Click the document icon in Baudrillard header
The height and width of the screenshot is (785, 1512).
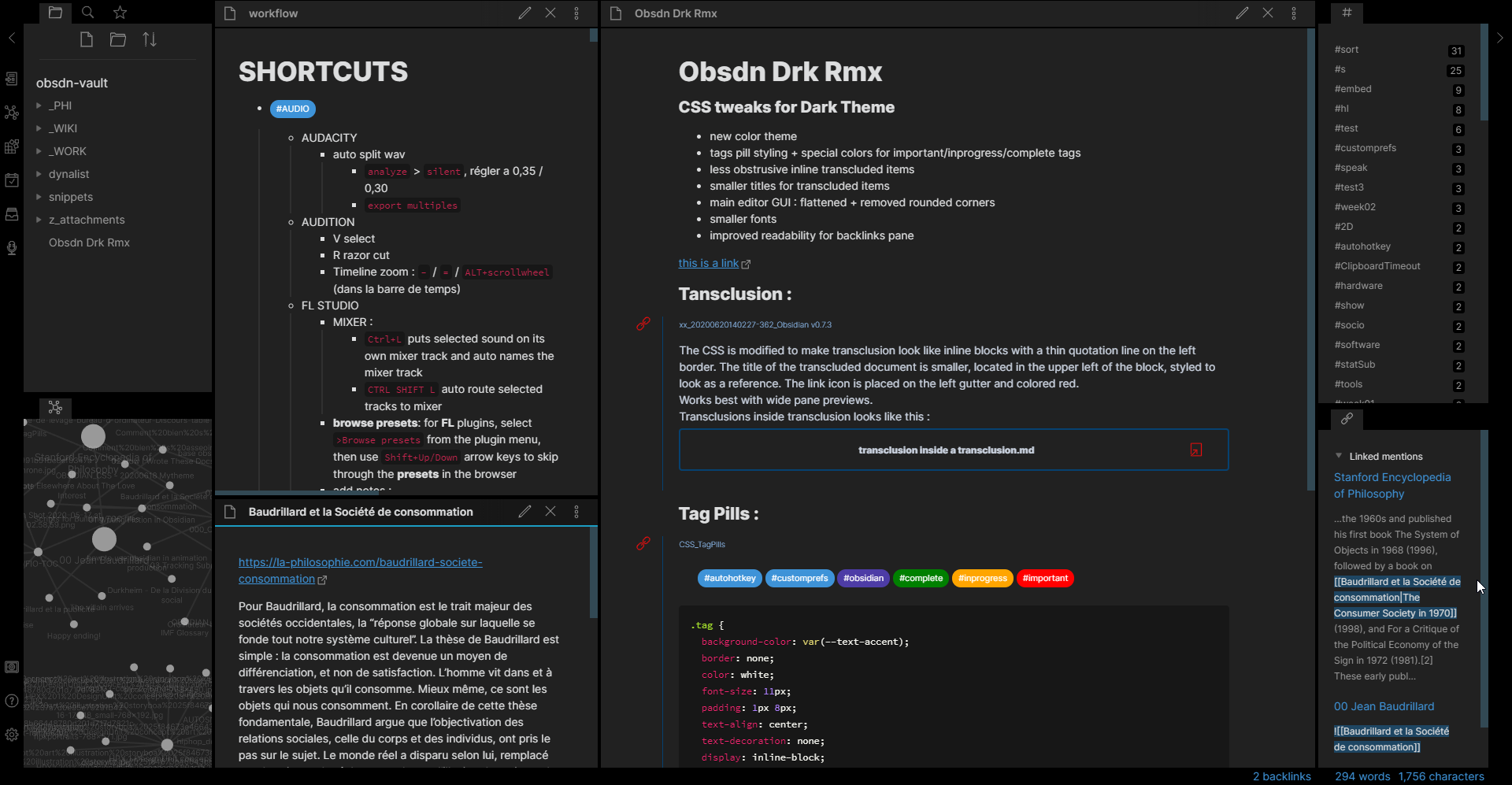230,512
